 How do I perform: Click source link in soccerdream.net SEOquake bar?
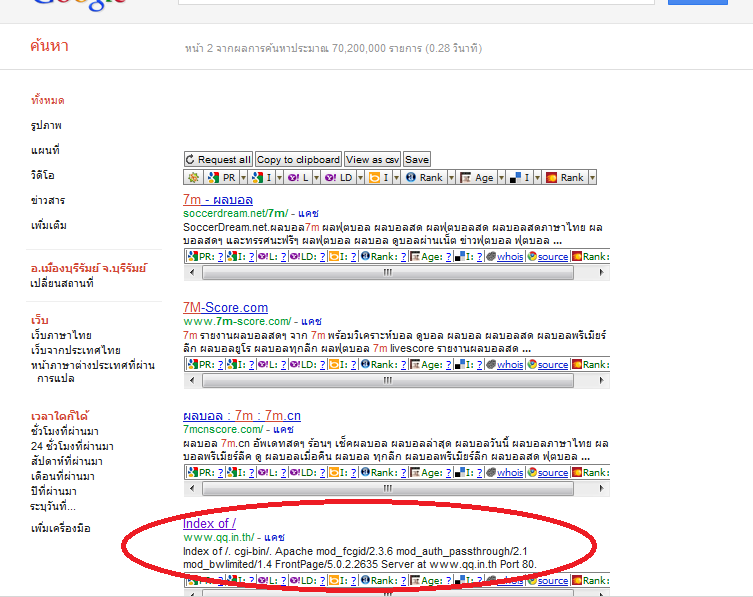[553, 256]
